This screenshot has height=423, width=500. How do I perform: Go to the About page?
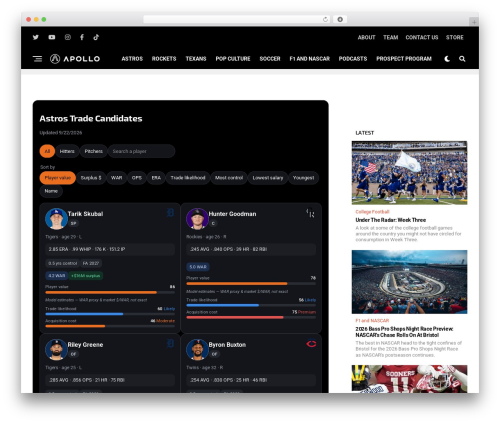(x=367, y=37)
